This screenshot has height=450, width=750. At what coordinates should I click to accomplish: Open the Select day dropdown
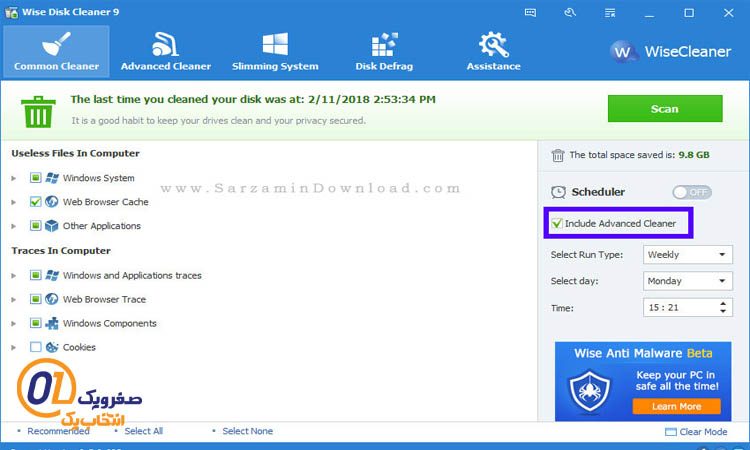pyautogui.click(x=687, y=281)
